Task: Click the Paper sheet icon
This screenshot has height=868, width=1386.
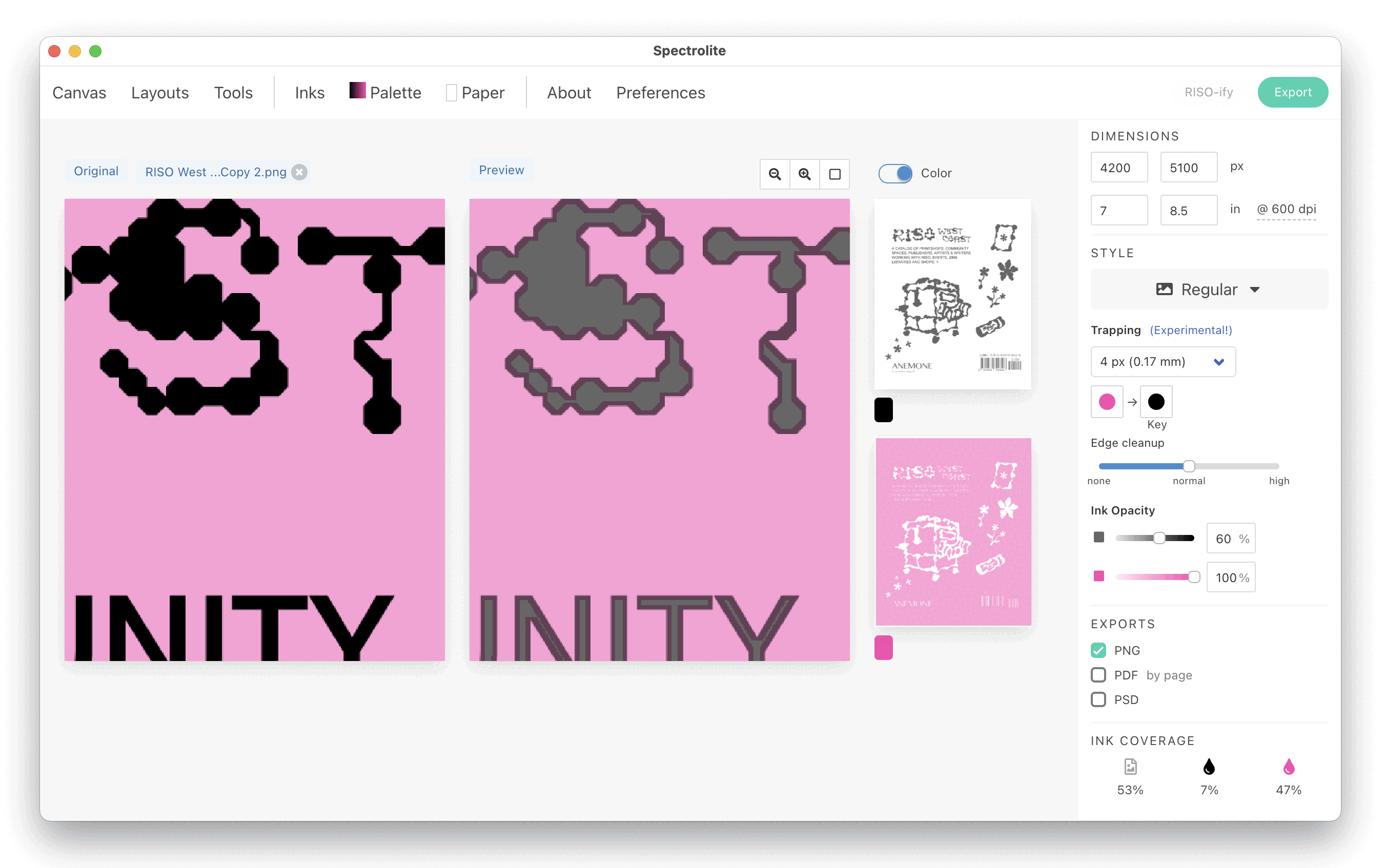Action: point(451,92)
